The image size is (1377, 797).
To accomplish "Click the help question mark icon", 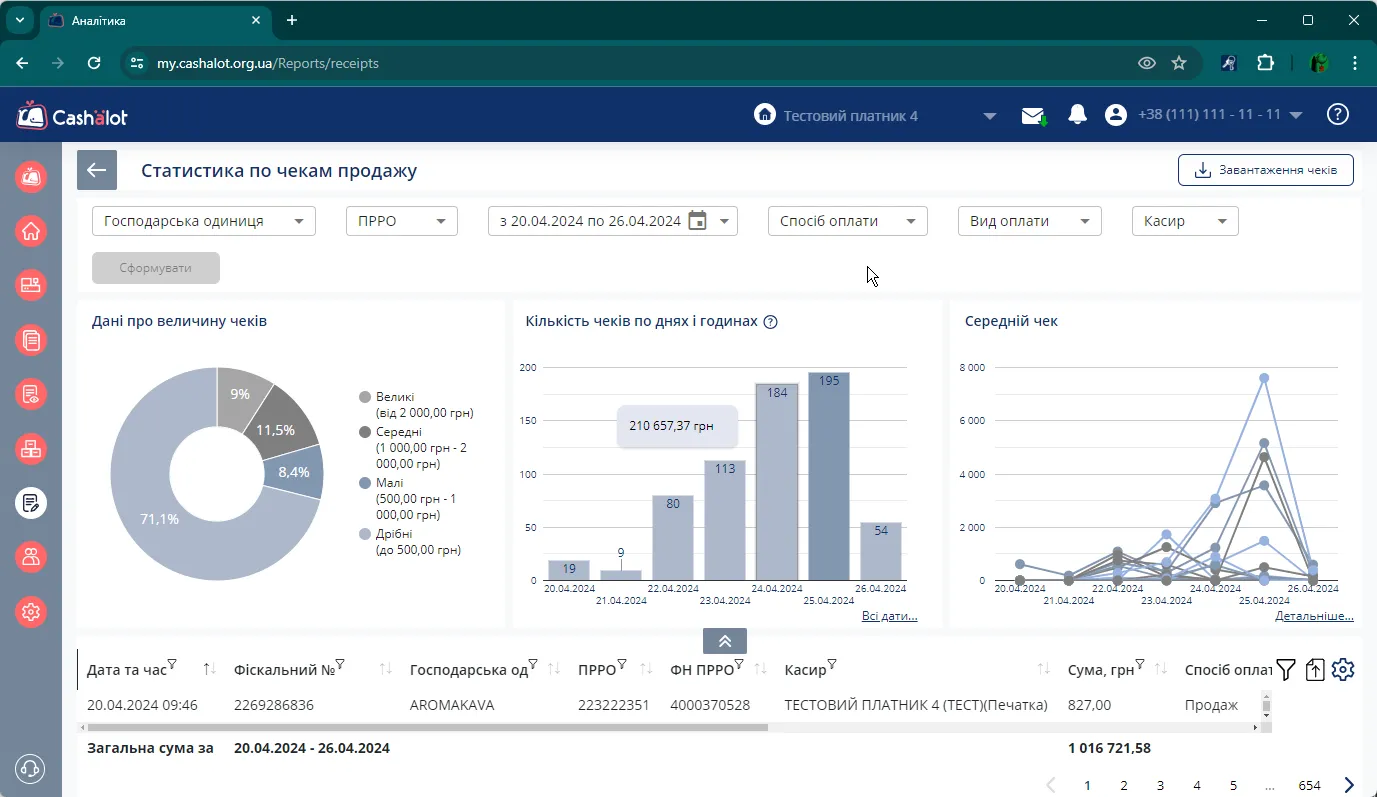I will point(1338,115).
